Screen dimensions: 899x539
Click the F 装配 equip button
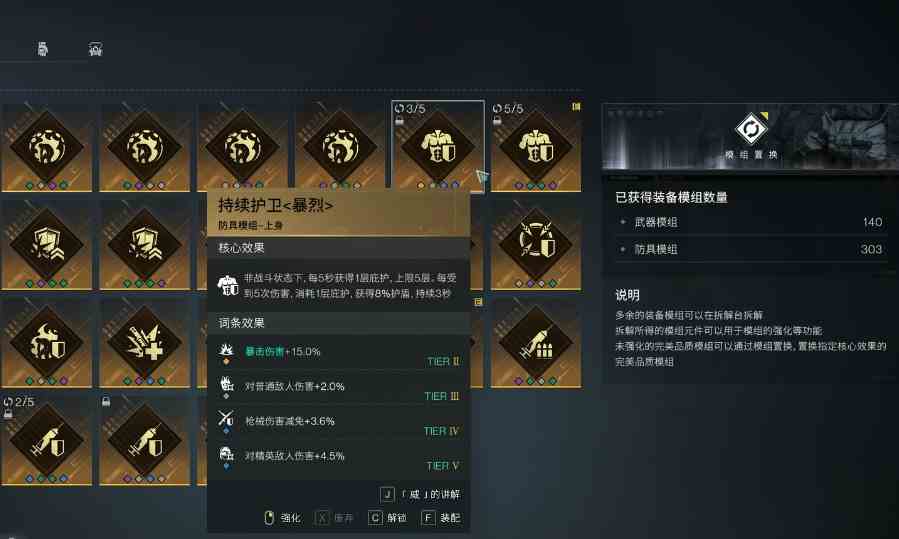pos(440,518)
